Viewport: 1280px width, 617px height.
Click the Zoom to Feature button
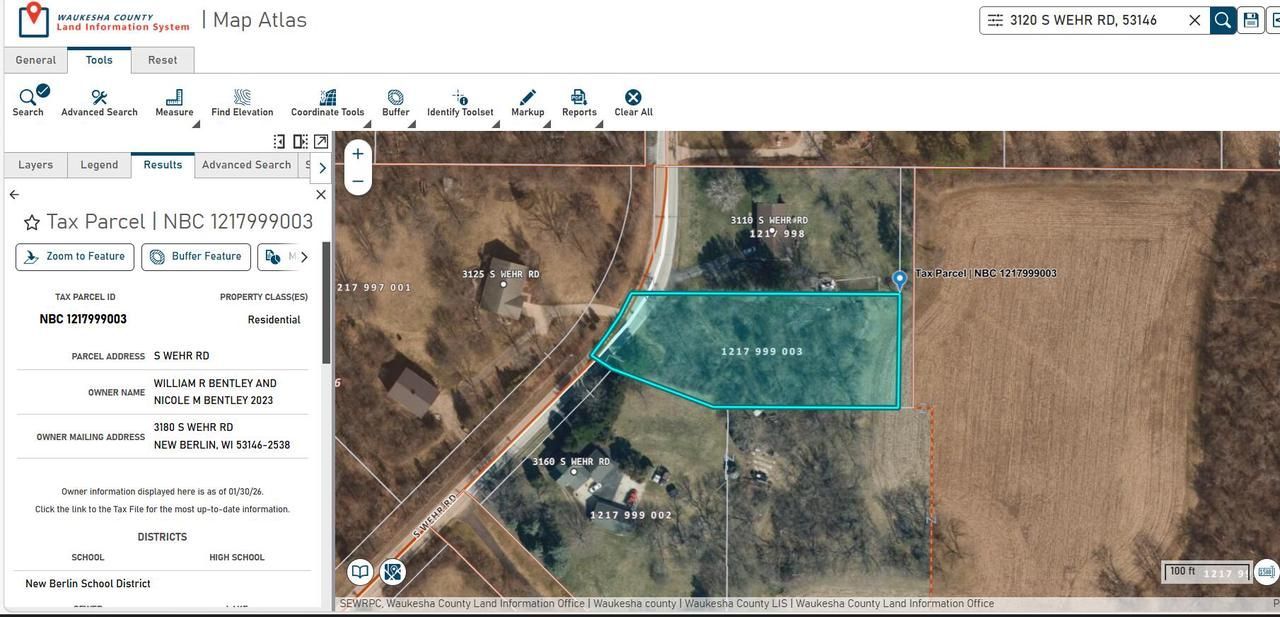tap(76, 257)
